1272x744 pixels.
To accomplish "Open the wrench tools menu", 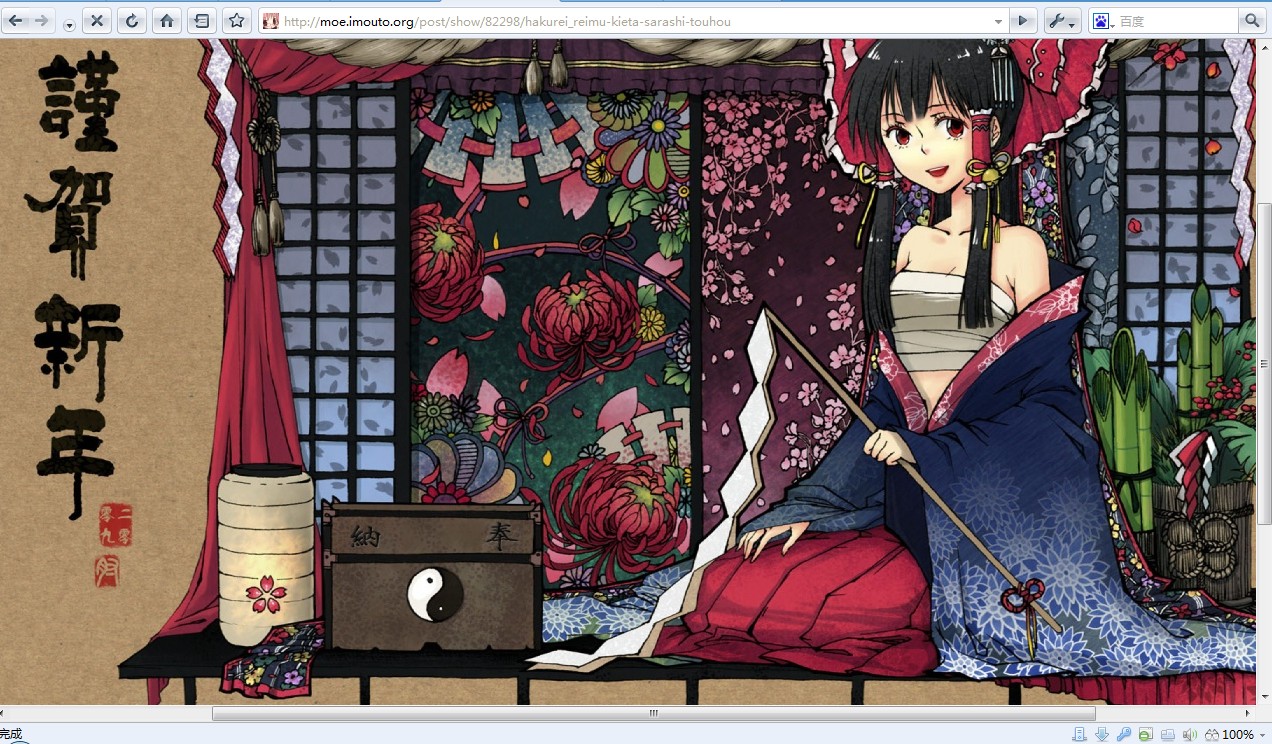I will [x=1061, y=21].
